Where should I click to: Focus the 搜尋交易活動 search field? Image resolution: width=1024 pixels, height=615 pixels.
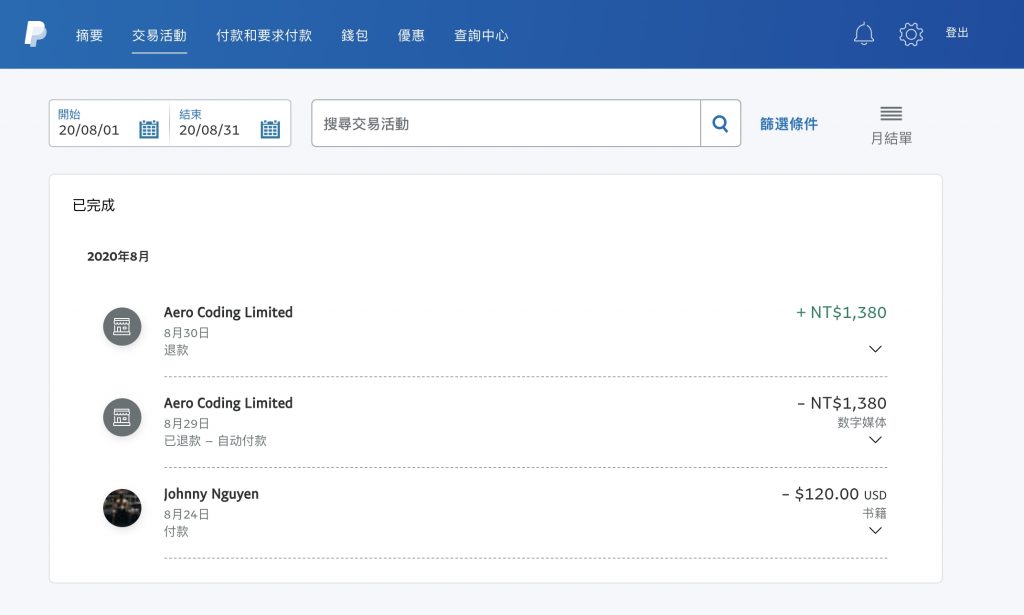[x=506, y=123]
